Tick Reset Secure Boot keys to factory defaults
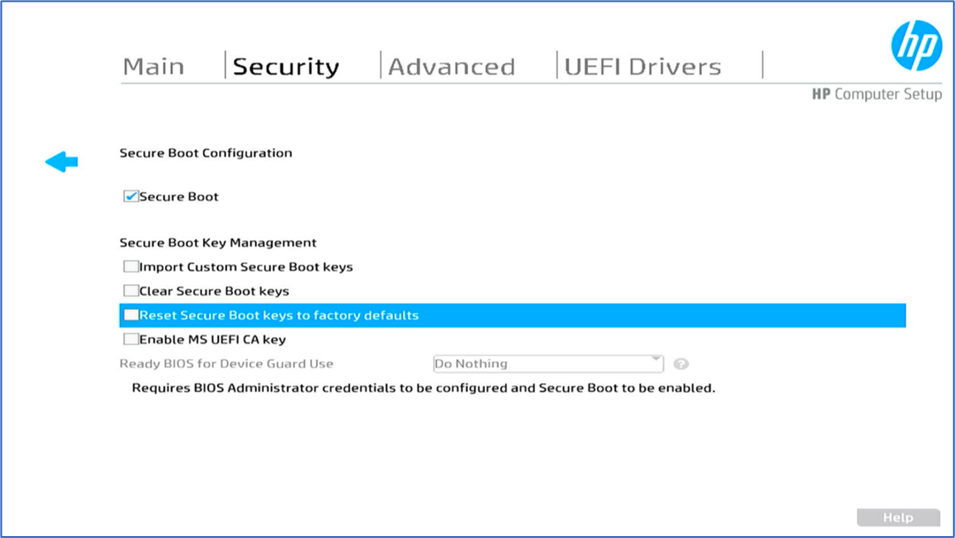 tap(131, 315)
